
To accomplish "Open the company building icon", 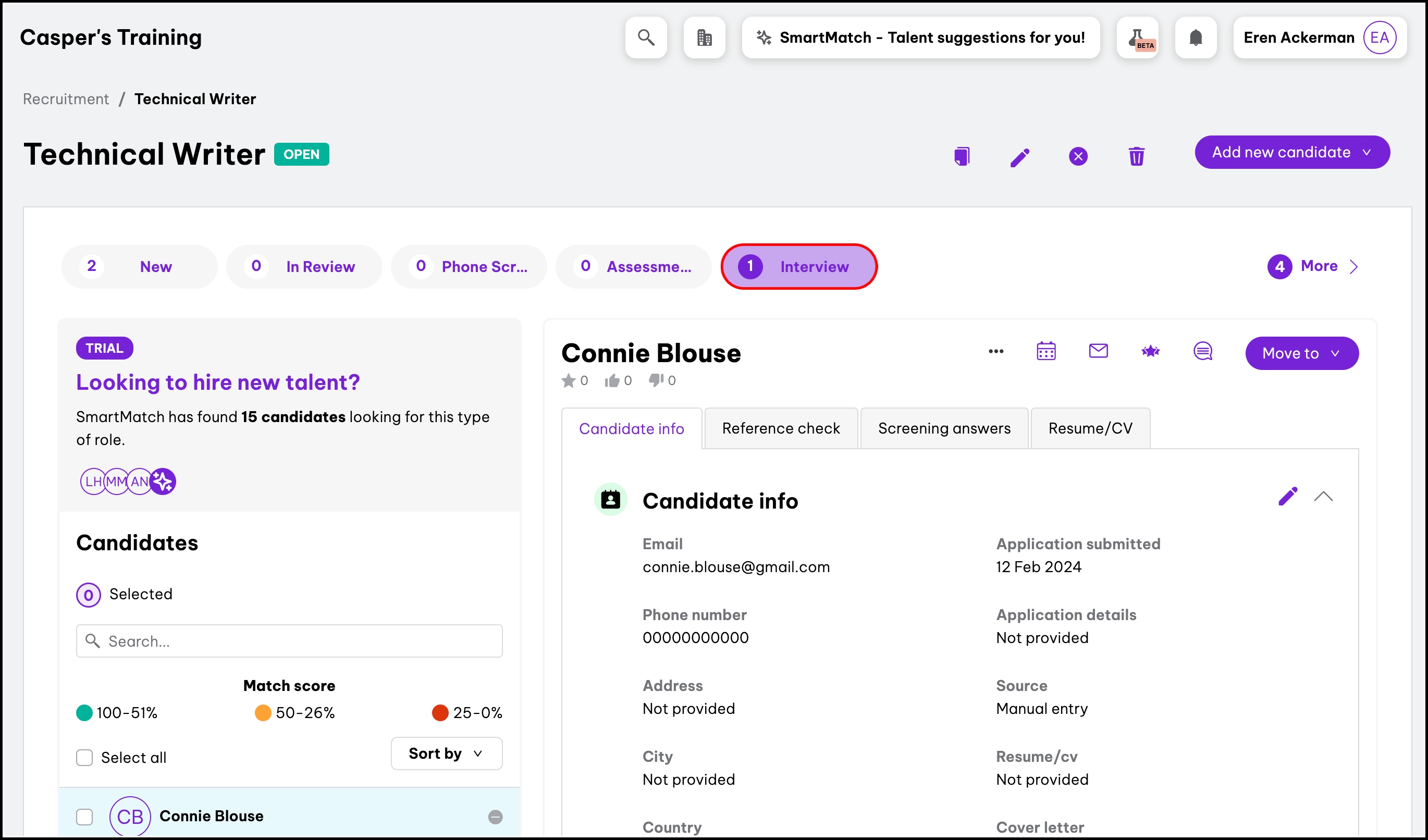I will (705, 38).
